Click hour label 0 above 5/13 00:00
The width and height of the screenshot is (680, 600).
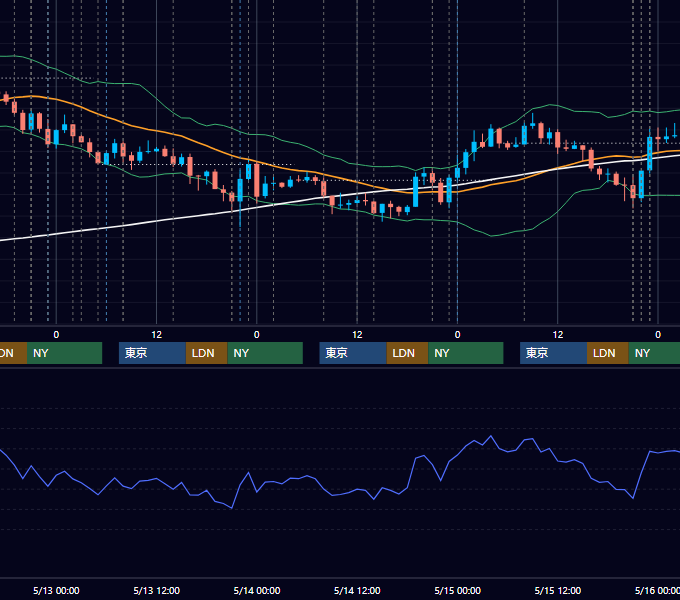click(56, 335)
